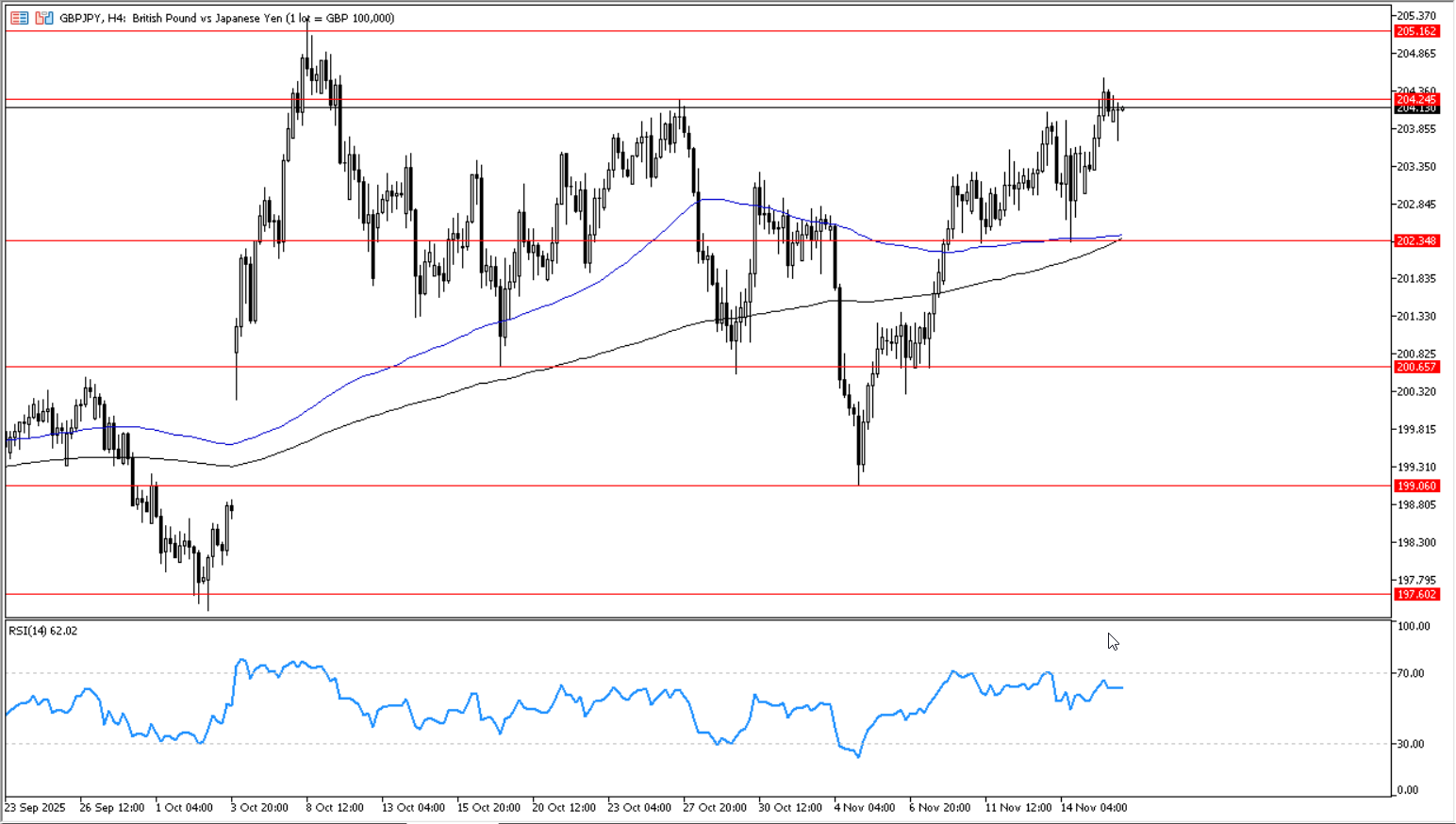
Task: Open the Depth of Market icon
Action: [x=20, y=18]
